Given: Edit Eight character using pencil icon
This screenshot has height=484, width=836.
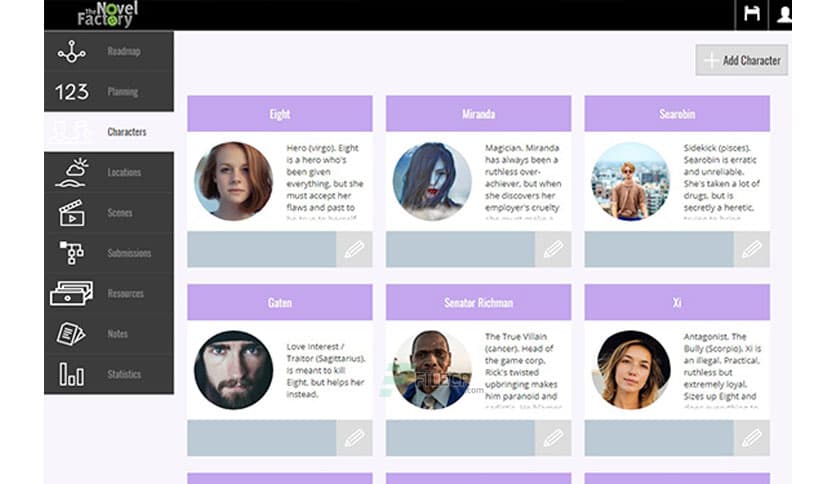Looking at the screenshot, I should coord(354,249).
